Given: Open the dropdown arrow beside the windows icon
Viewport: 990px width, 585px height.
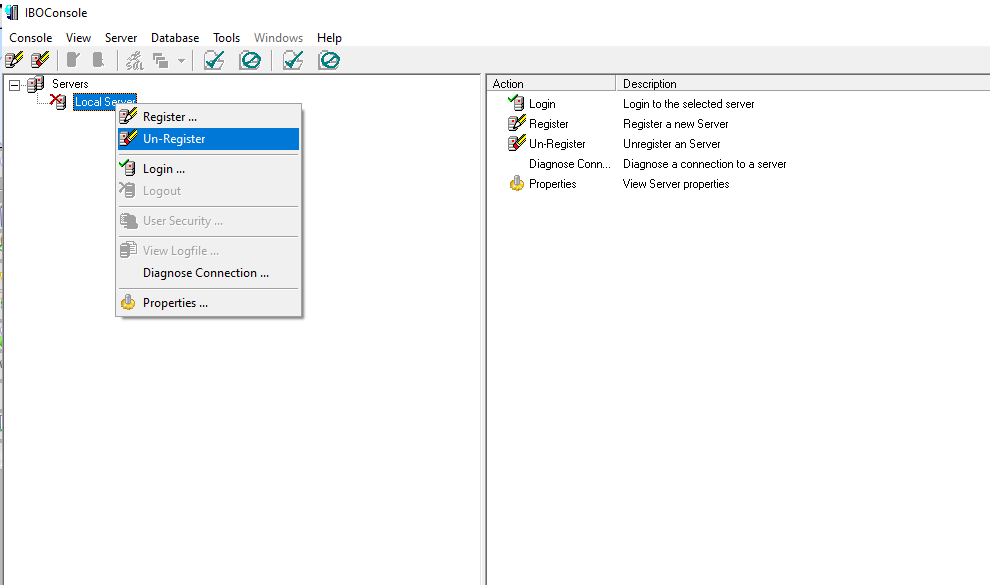Looking at the screenshot, I should tap(181, 61).
